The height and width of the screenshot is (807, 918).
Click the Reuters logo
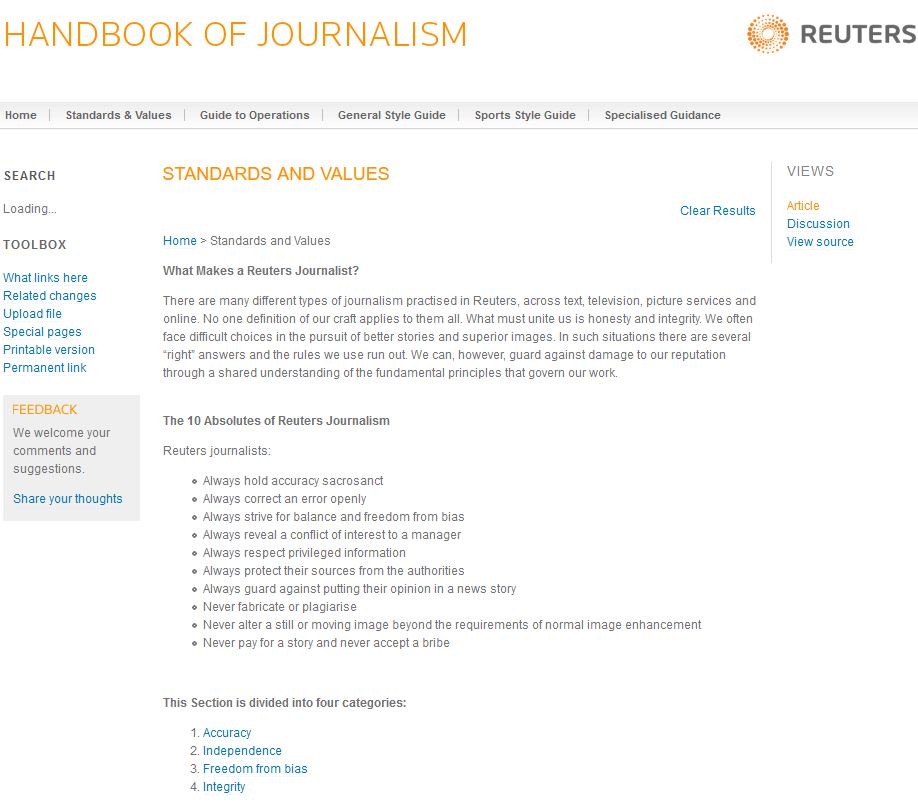click(x=832, y=34)
